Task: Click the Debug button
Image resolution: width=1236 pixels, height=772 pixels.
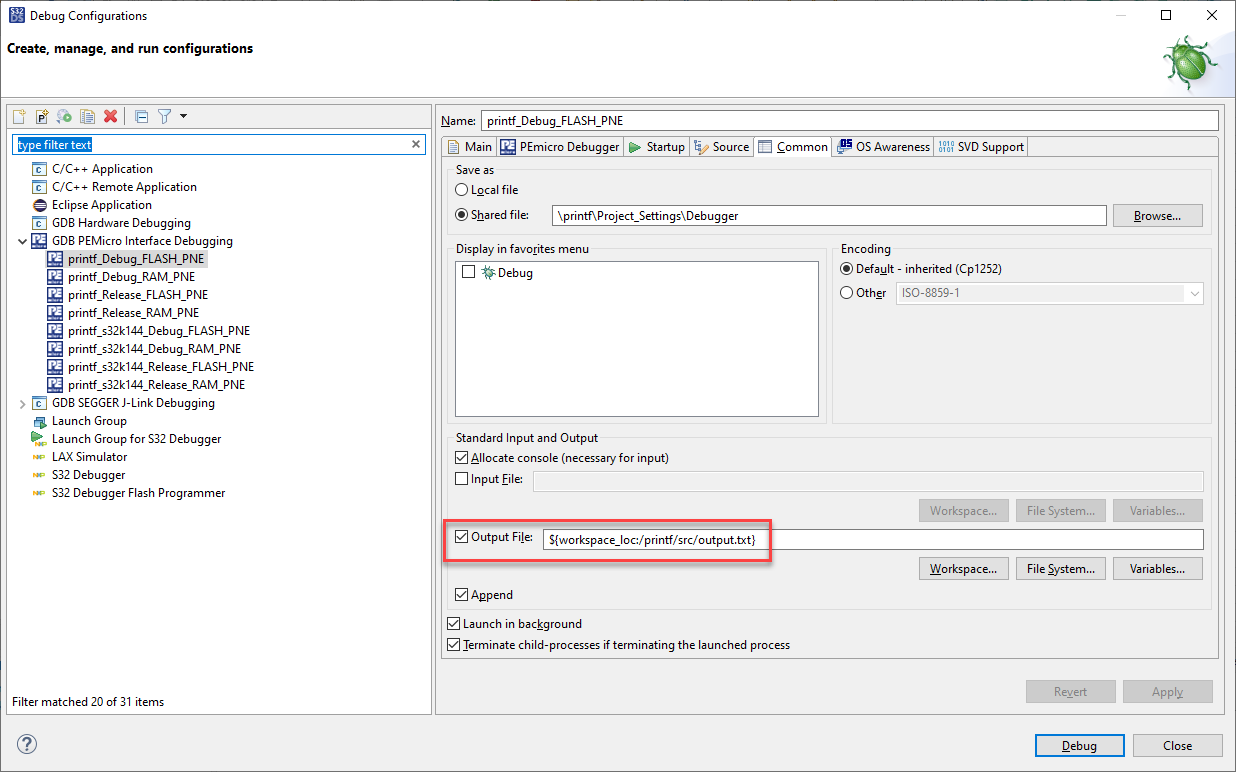Action: pos(1079,745)
